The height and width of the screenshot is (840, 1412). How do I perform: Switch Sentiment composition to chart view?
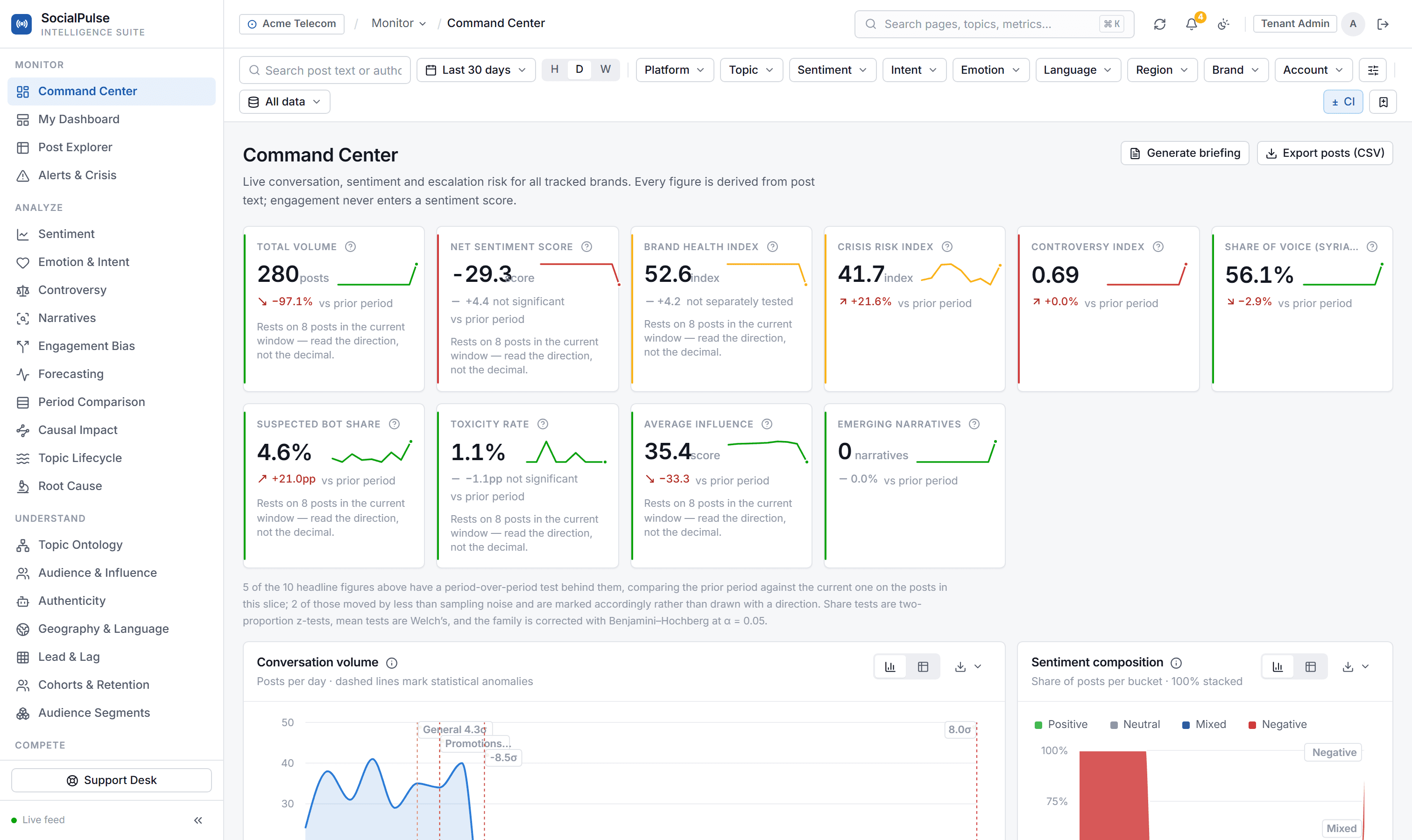[x=1278, y=667]
